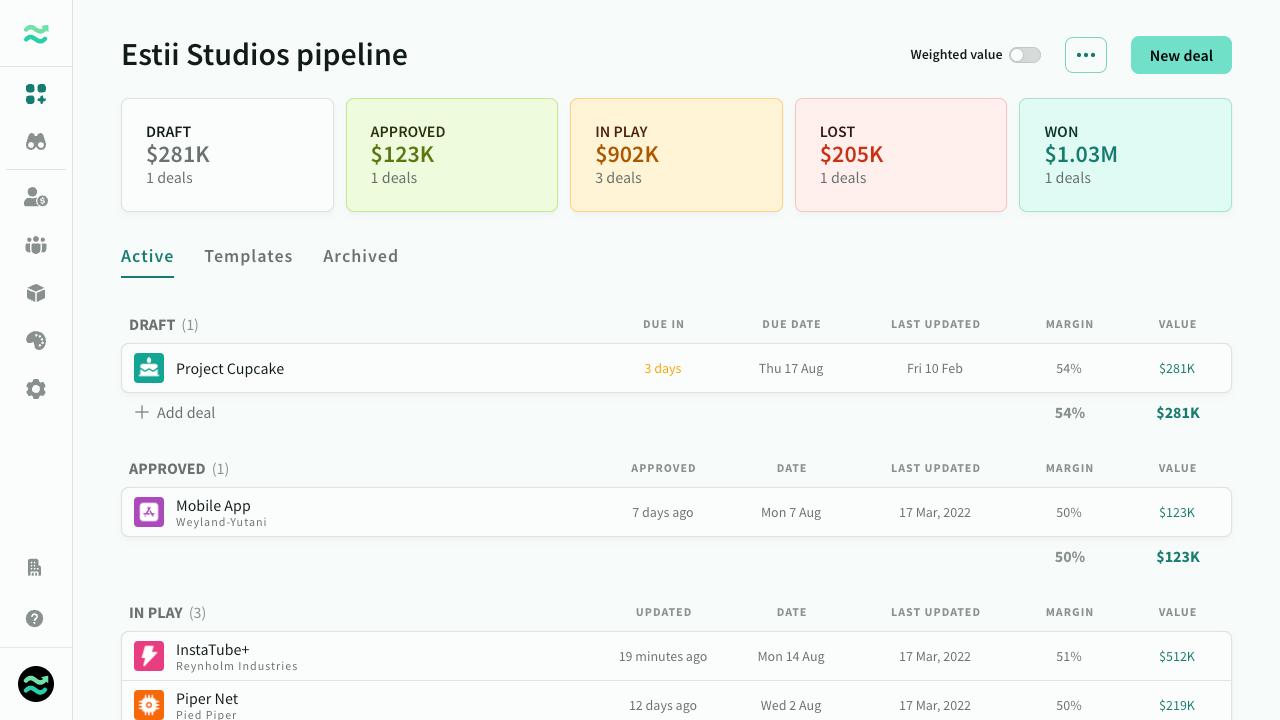Open the box cube sidebar icon
This screenshot has width=1280, height=720.
(x=36, y=293)
